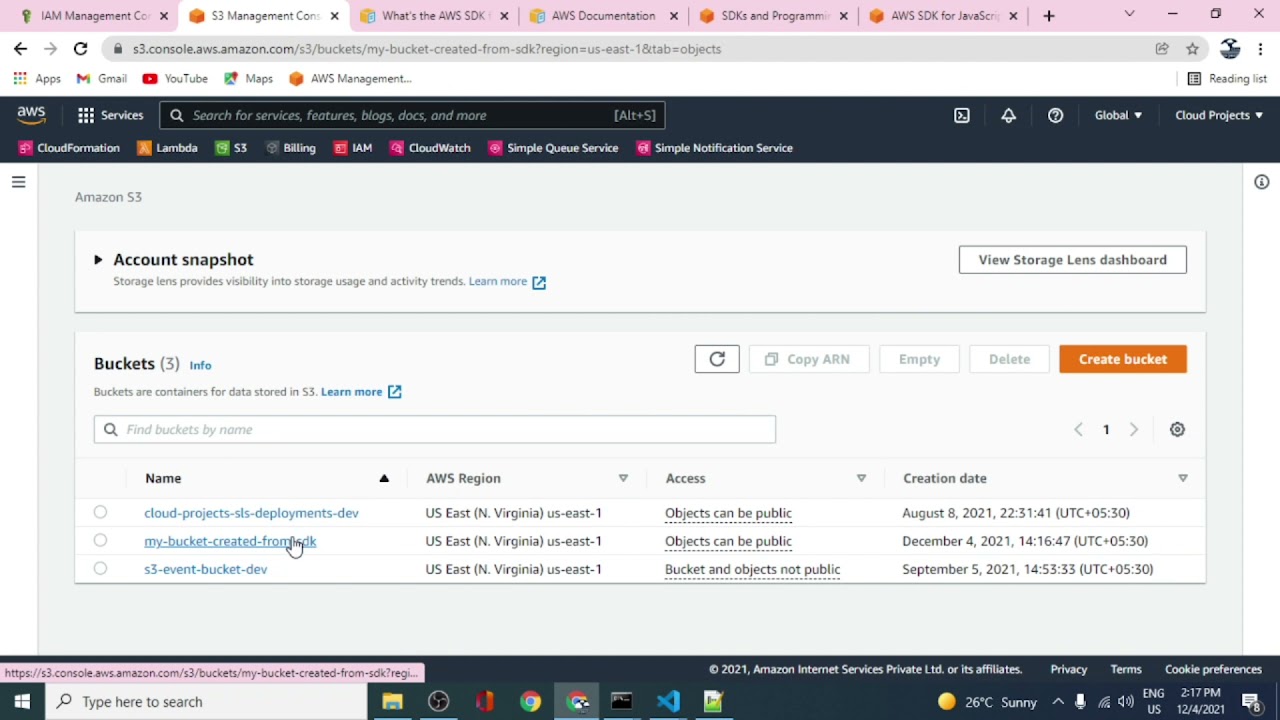The image size is (1280, 720).
Task: Go to the next page of buckets
Action: point(1134,429)
